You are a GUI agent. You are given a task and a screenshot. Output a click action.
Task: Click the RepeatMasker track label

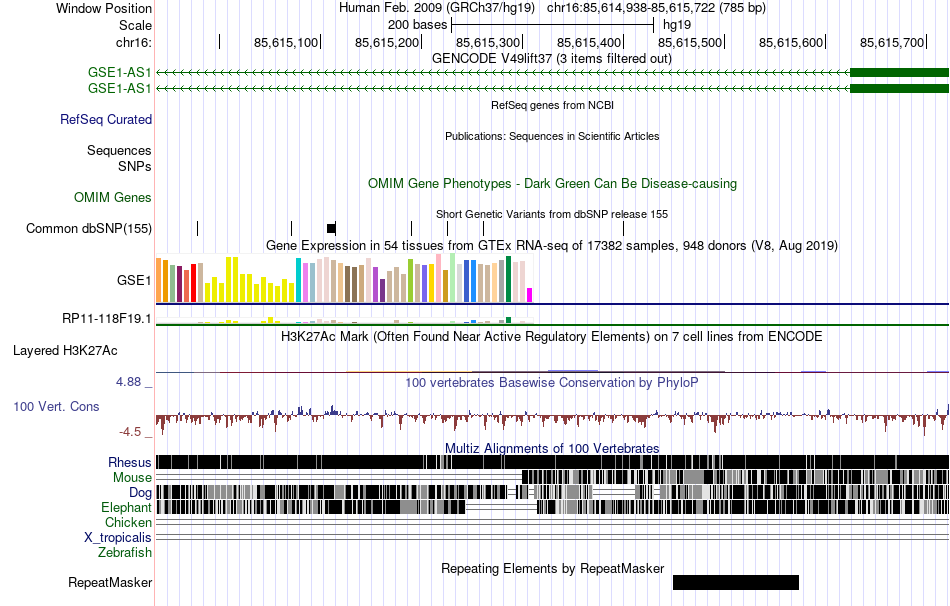110,582
